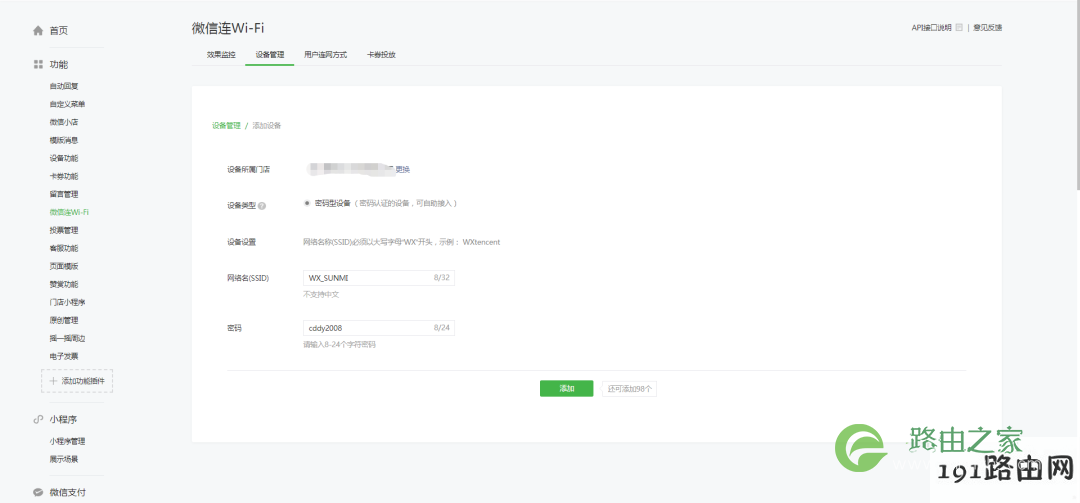Viewport: 1080px width, 503px height.
Task: Click the 不支持中文 hint text
Action: point(321,294)
